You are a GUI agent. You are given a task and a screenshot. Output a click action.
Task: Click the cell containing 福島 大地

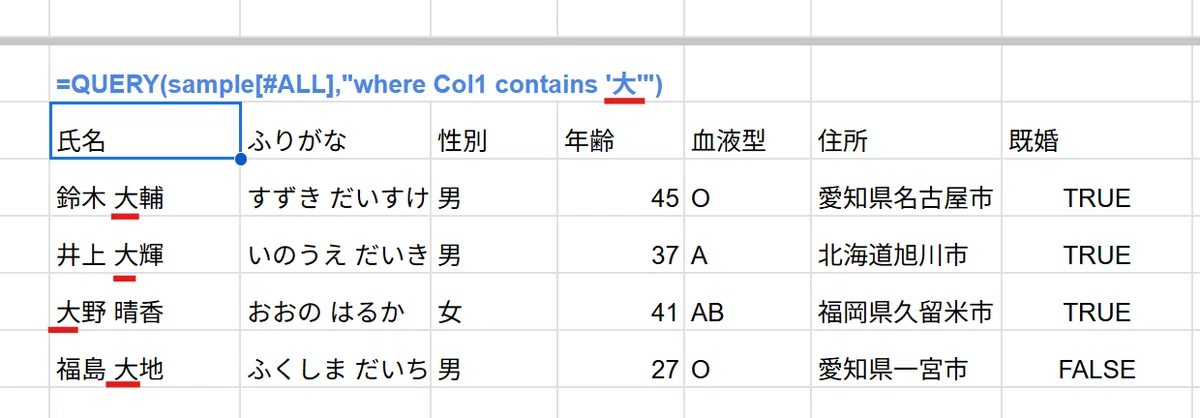click(x=145, y=369)
